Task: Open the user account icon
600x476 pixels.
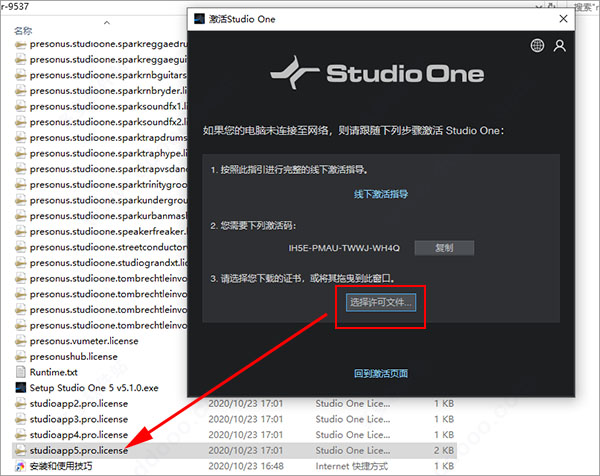Action: point(559,46)
